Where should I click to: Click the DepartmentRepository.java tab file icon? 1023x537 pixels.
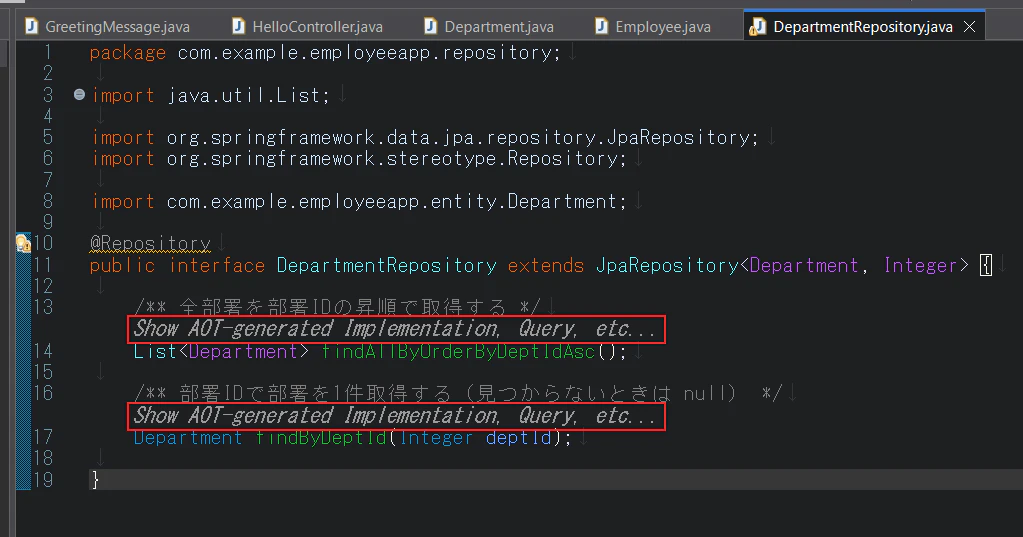pos(758,27)
